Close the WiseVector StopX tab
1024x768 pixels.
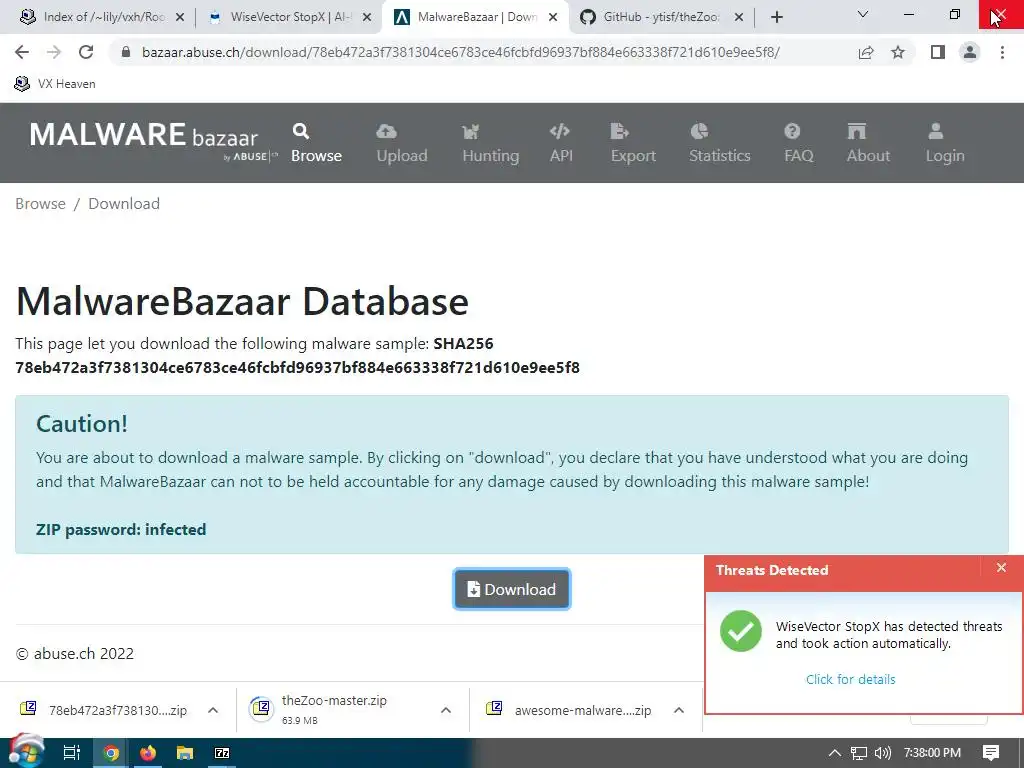tap(367, 18)
